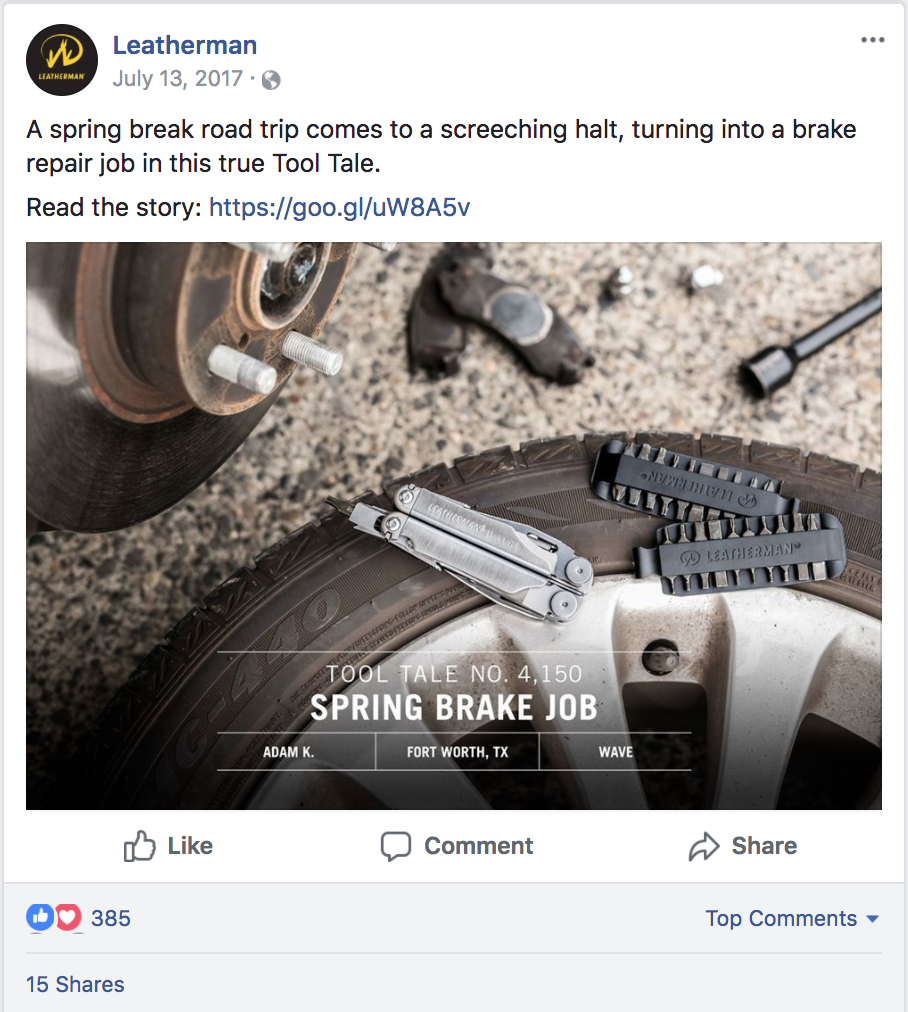Viewport: 908px width, 1012px height.
Task: Click the Like text label
Action: (x=190, y=846)
